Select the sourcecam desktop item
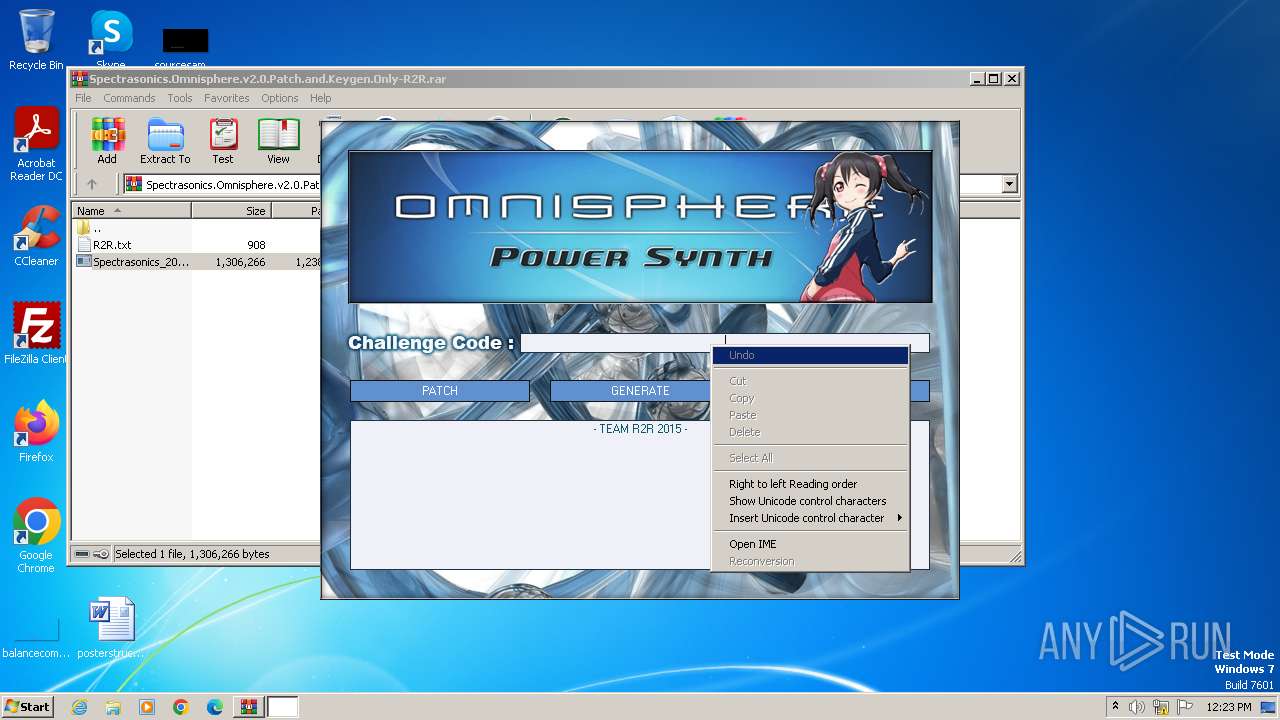 (185, 46)
